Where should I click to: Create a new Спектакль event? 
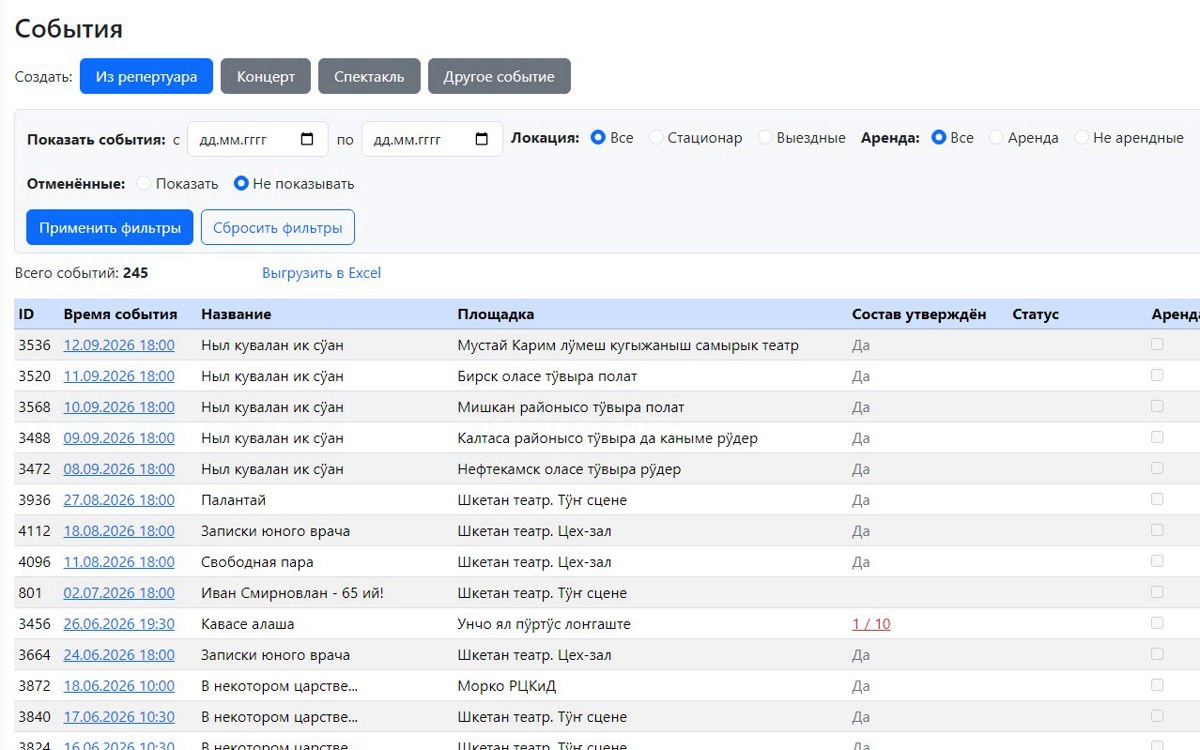click(369, 77)
